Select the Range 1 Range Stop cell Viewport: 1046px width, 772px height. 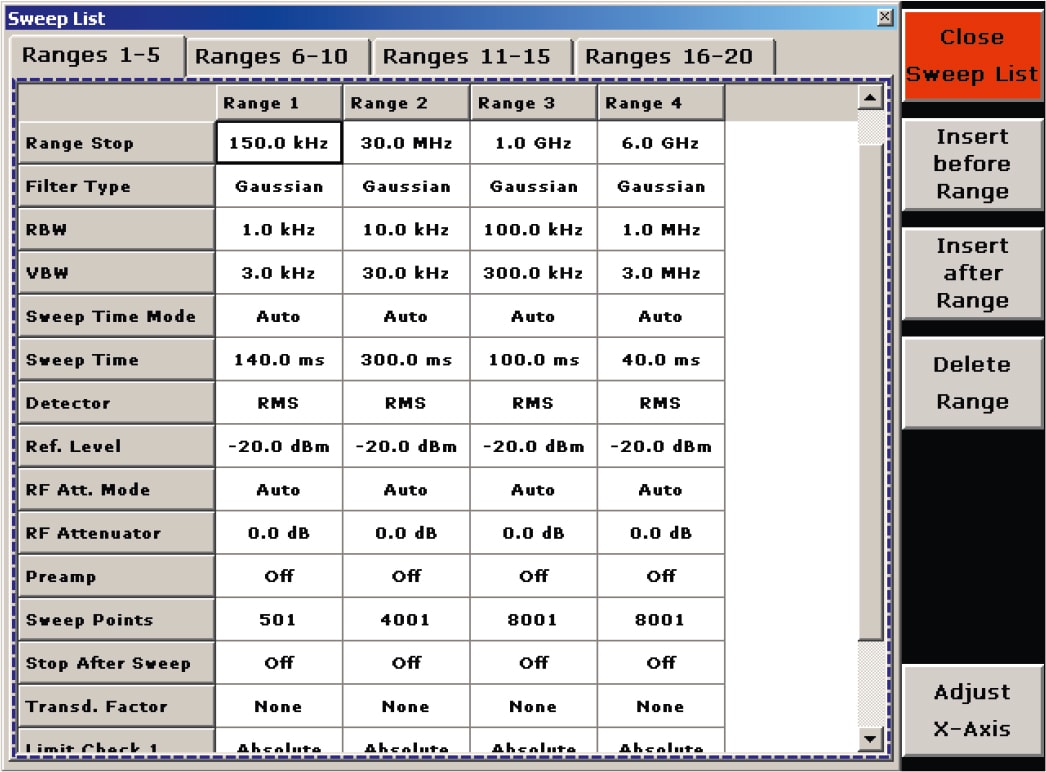click(278, 142)
